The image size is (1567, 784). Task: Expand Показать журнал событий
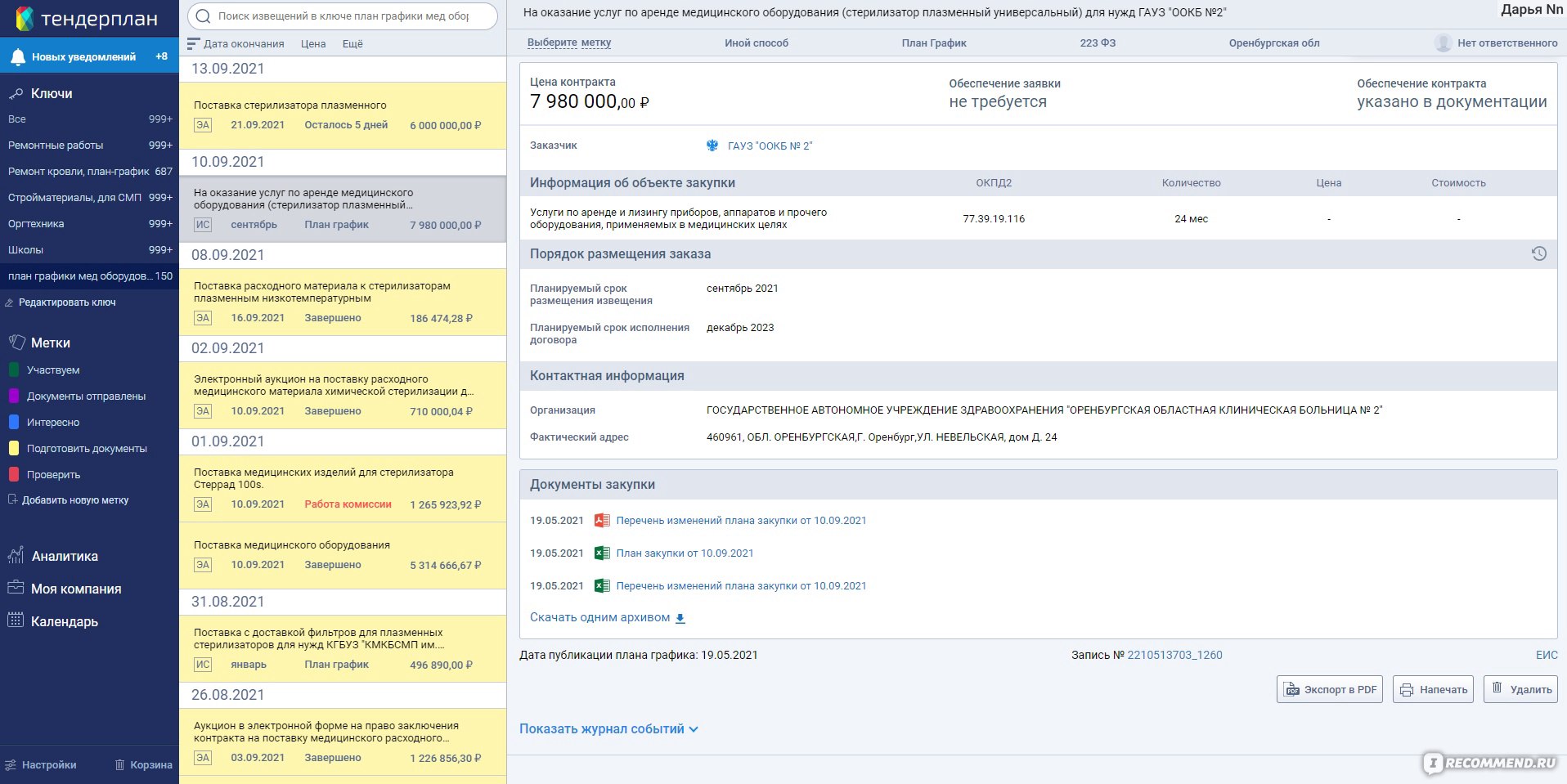tap(608, 728)
